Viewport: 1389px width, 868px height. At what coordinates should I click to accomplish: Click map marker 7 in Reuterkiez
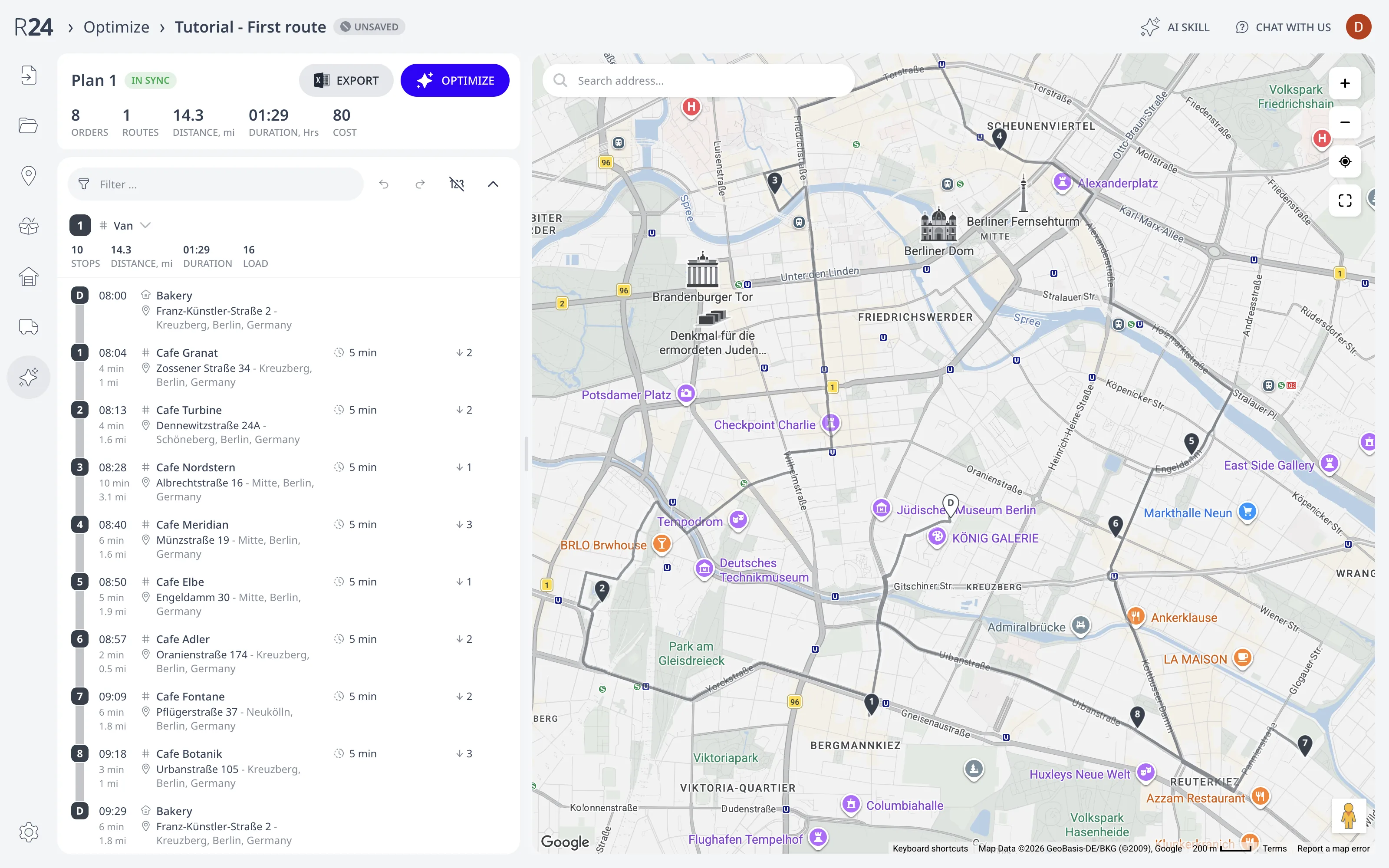pyautogui.click(x=1305, y=745)
